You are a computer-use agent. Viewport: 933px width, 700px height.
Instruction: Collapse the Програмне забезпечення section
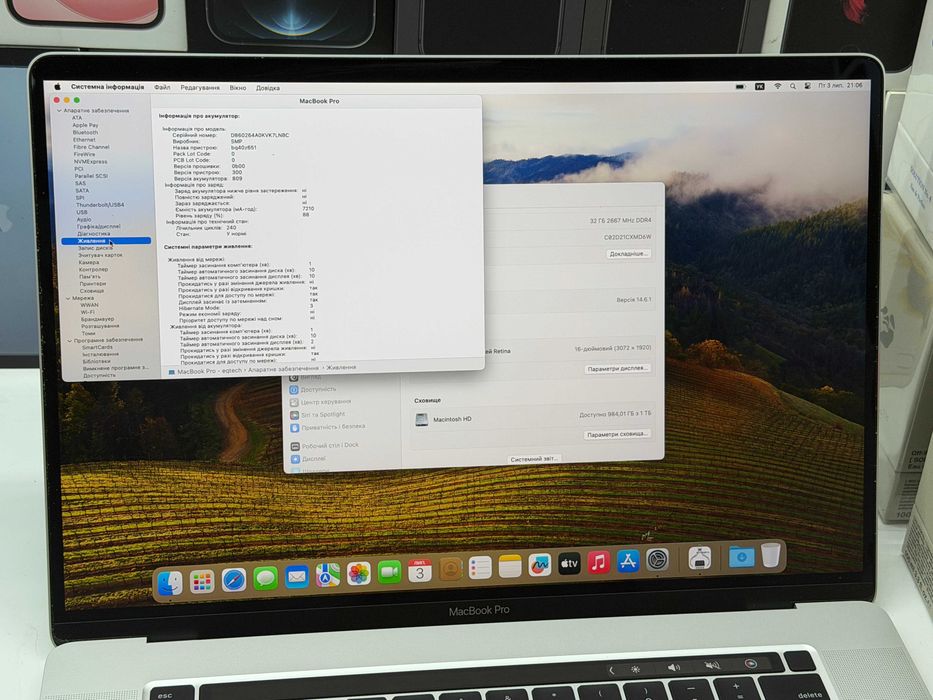coord(70,340)
